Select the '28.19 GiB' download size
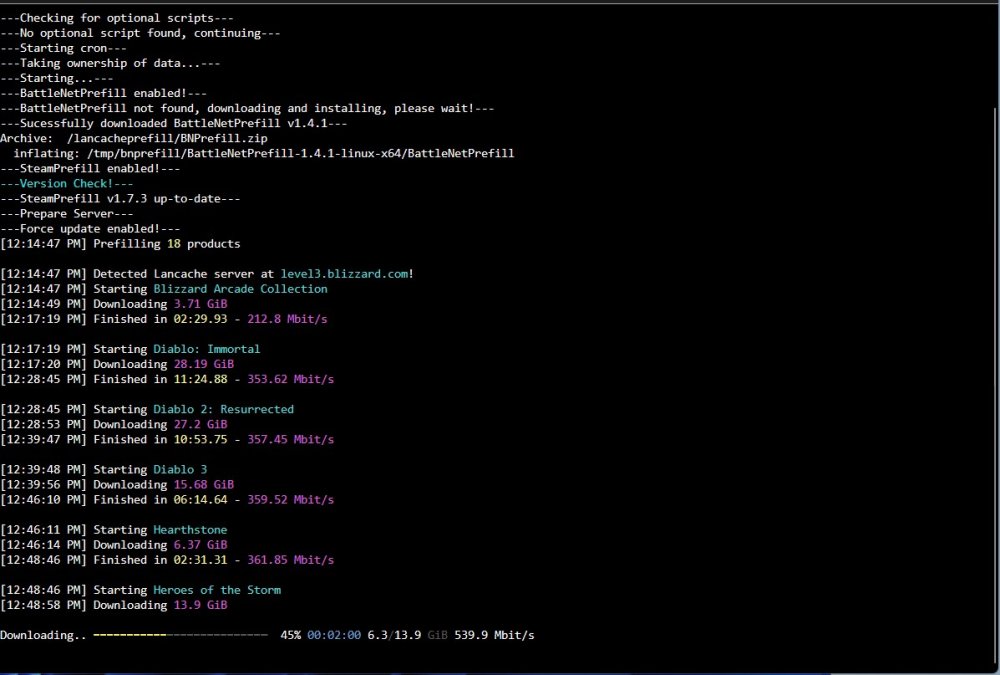Viewport: 1000px width, 675px height. tap(203, 364)
